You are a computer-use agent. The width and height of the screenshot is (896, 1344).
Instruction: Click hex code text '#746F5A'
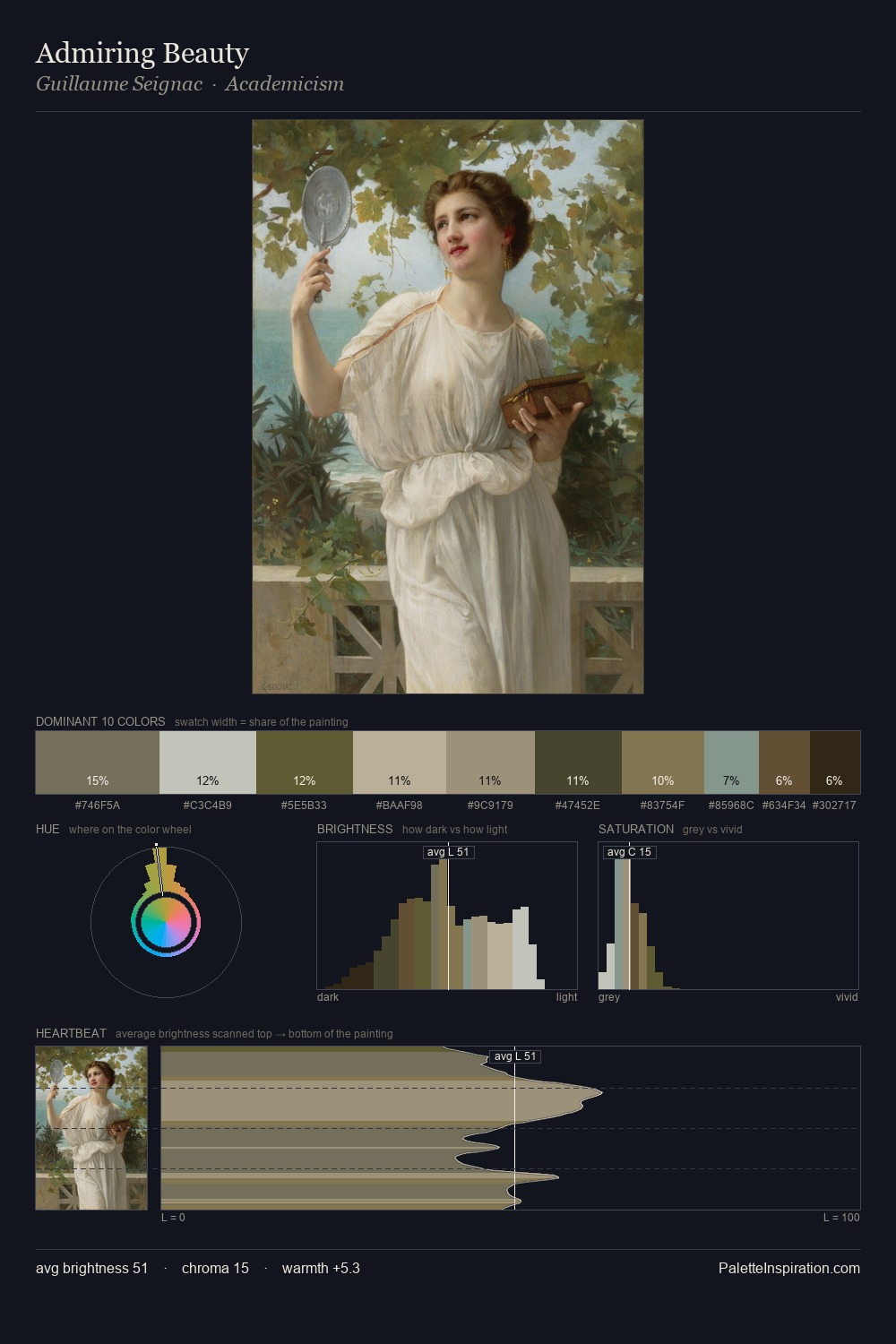point(98,806)
